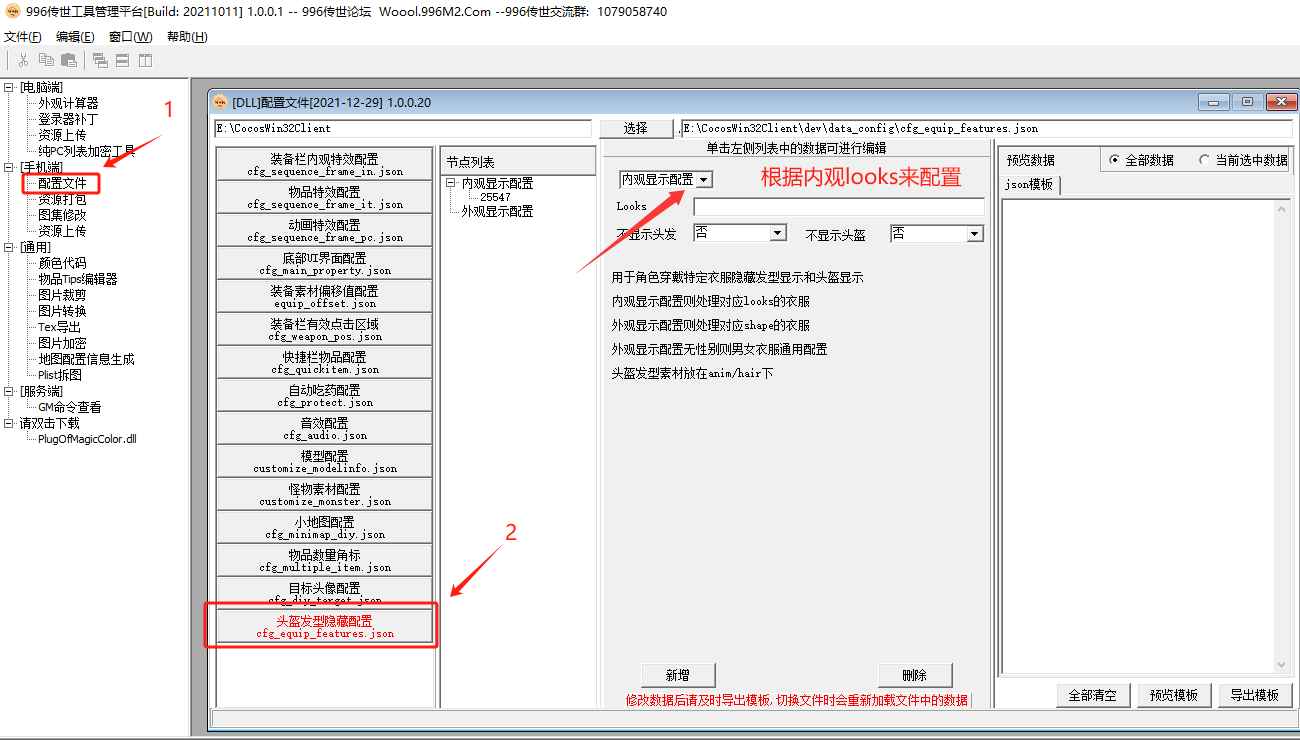Click the E:\CocosWin32Client path field
The width and height of the screenshot is (1300, 742).
click(x=403, y=129)
